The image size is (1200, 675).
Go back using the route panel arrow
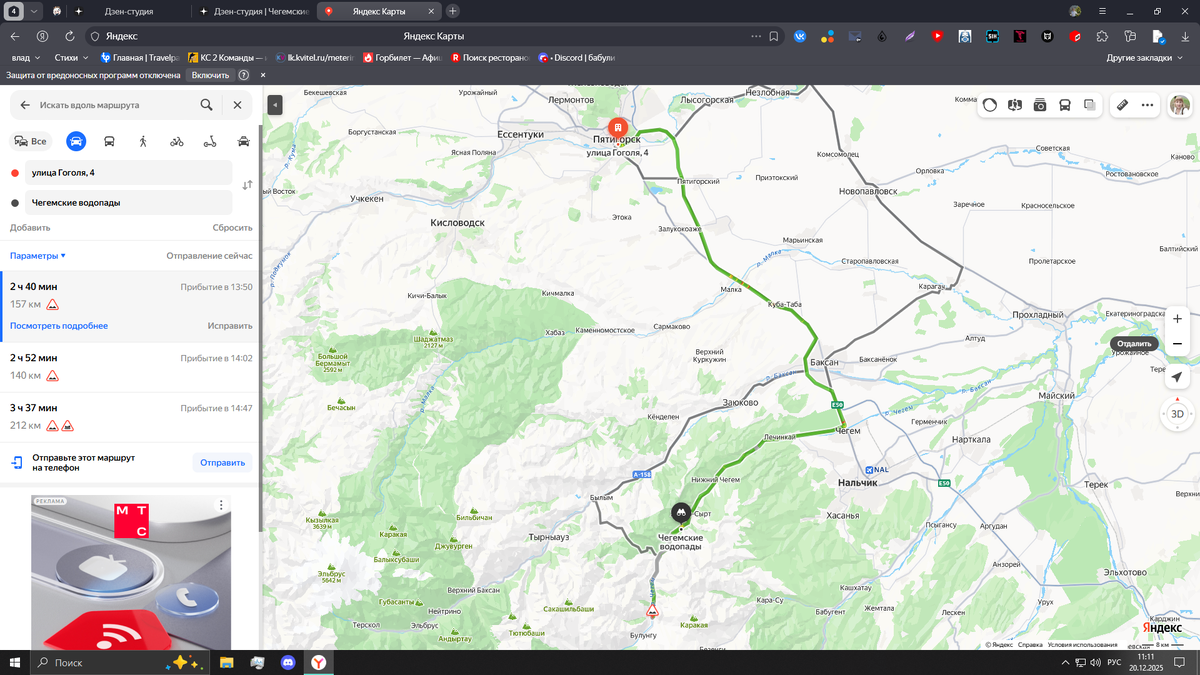[23, 104]
